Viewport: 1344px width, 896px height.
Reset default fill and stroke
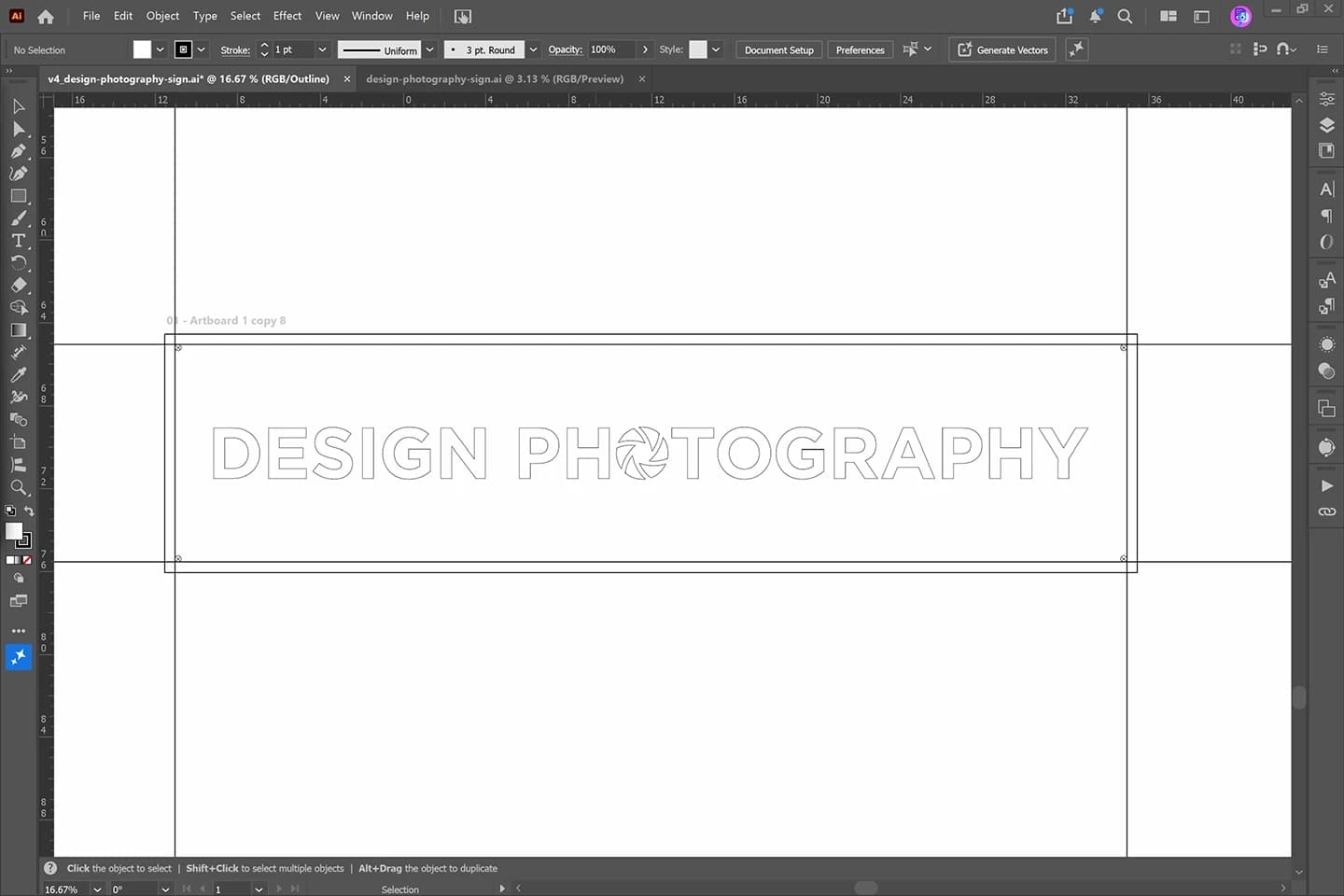(10, 511)
